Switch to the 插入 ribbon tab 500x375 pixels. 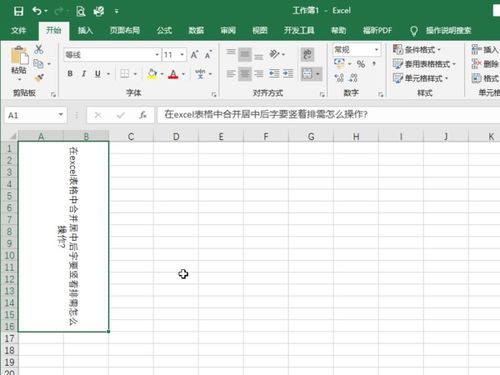85,31
